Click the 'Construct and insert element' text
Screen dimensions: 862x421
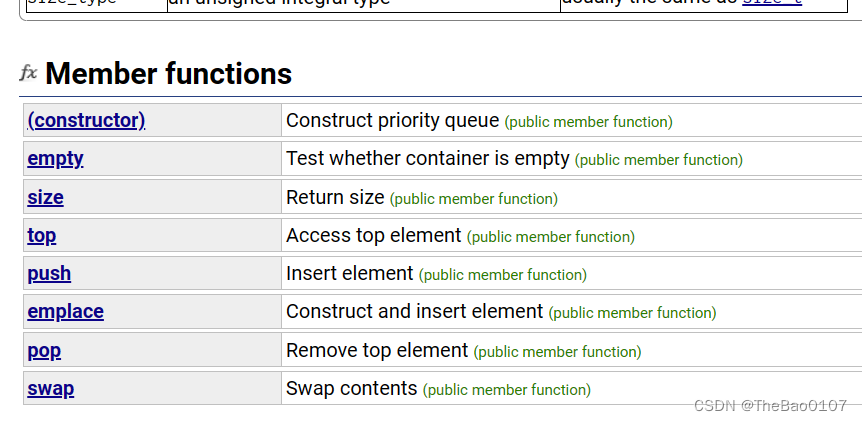click(x=414, y=312)
